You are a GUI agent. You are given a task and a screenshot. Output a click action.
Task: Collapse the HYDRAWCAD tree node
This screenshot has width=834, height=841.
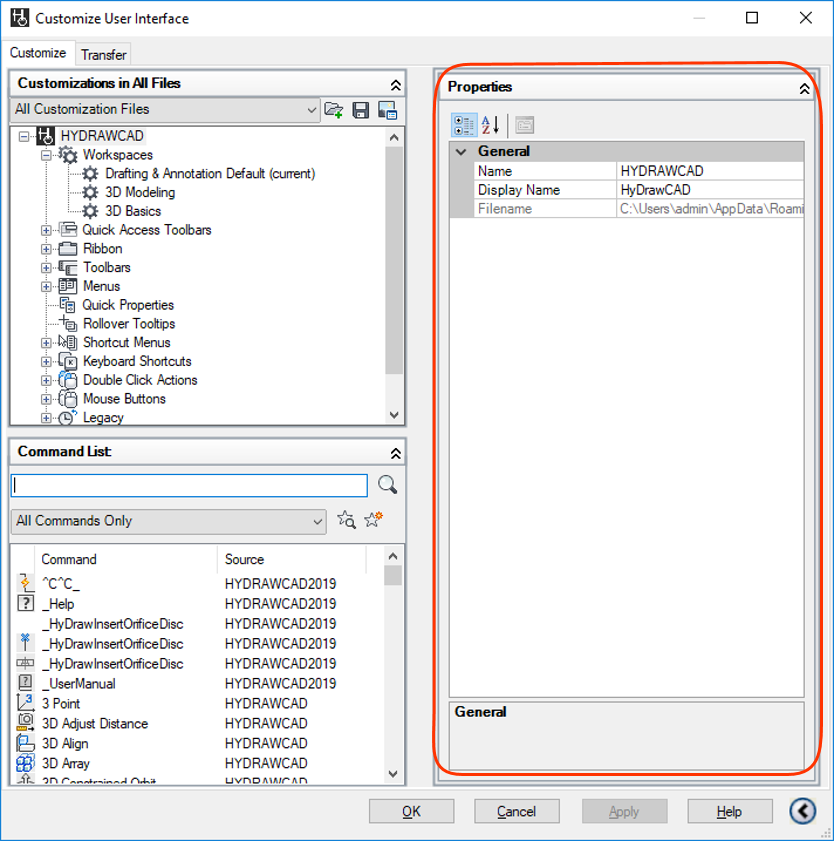[x=24, y=136]
